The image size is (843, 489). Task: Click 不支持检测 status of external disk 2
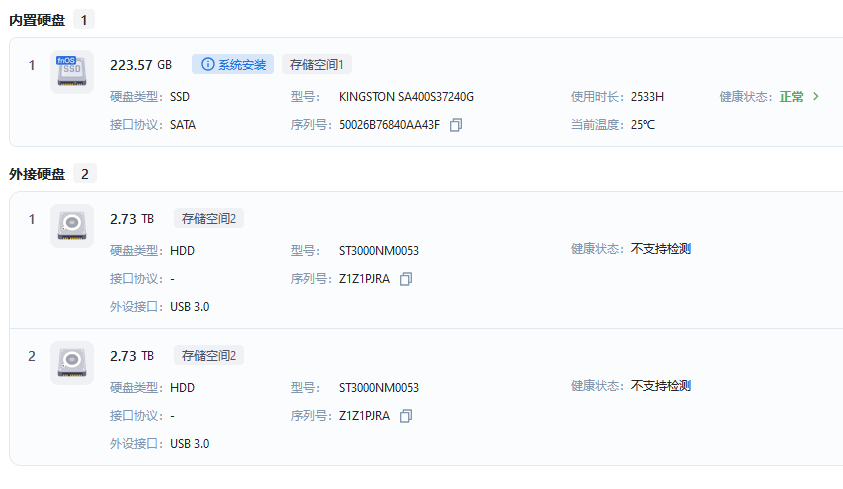[661, 386]
